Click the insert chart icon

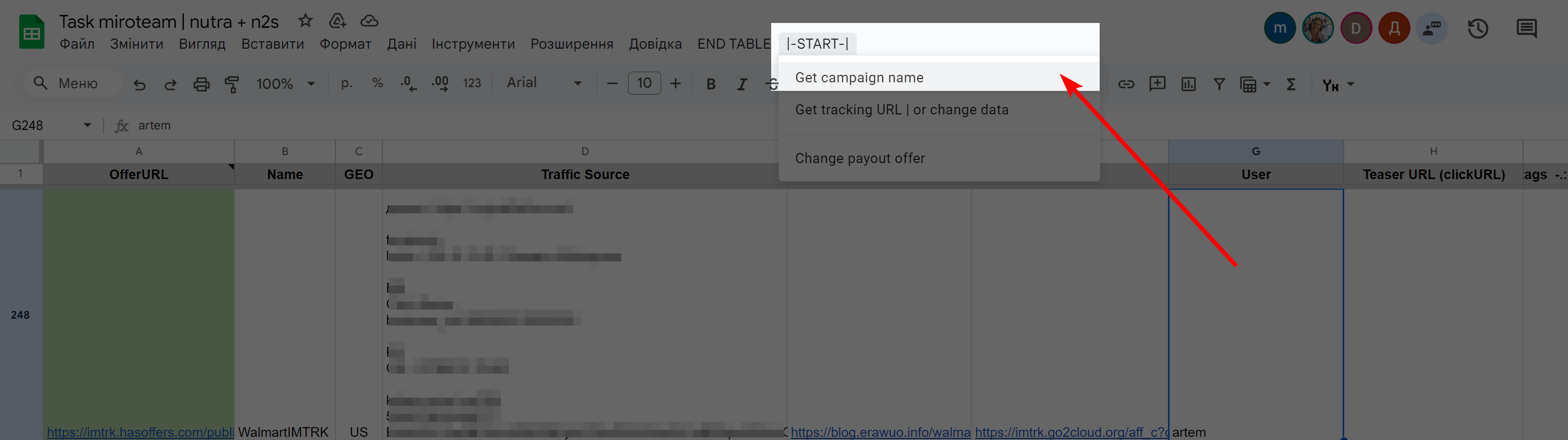pos(1189,84)
